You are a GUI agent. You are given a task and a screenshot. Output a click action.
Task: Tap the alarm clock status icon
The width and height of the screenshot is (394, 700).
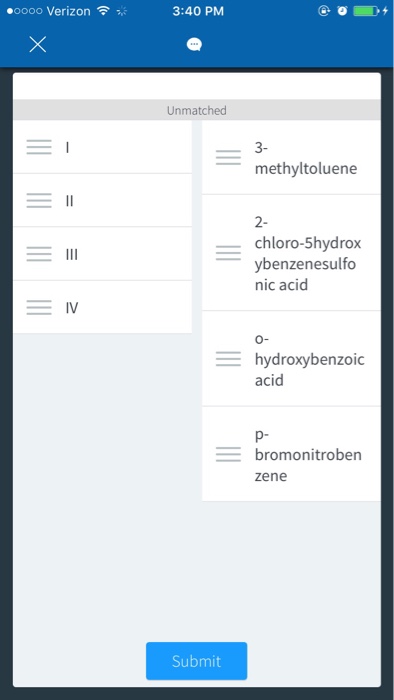click(342, 11)
